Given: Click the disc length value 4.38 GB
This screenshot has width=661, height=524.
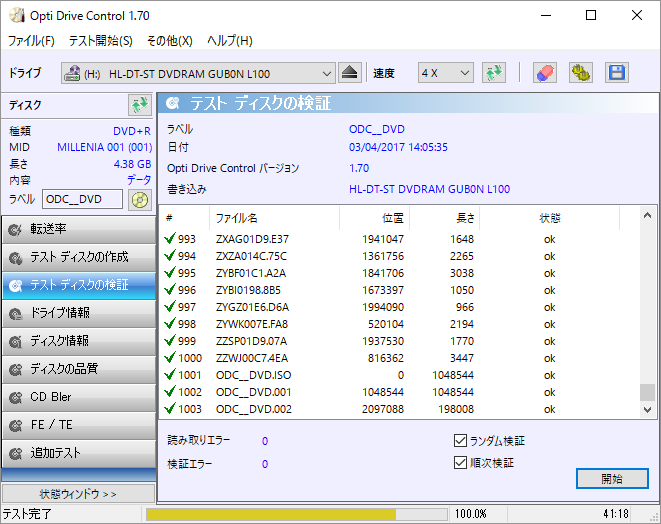Looking at the screenshot, I should pyautogui.click(x=132, y=164).
